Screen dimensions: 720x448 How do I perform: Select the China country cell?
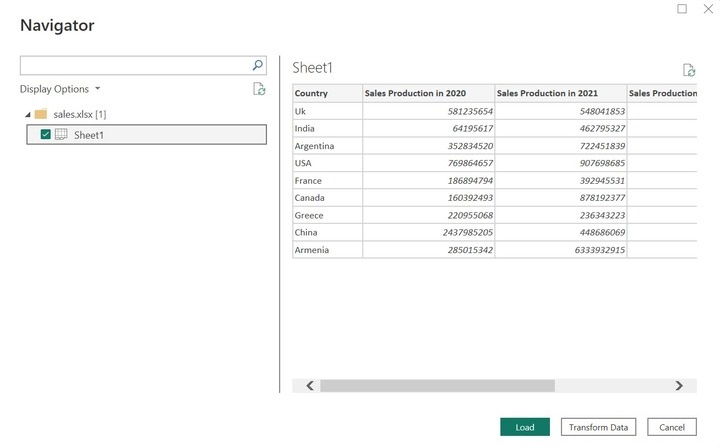coord(327,232)
